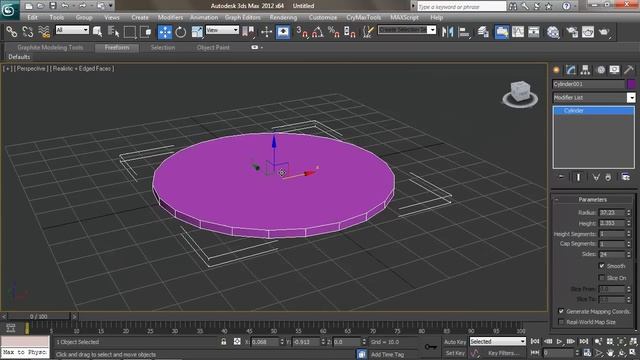This screenshot has width=640, height=360.
Task: Click the Cylinder001 purple color swatch
Action: point(631,84)
